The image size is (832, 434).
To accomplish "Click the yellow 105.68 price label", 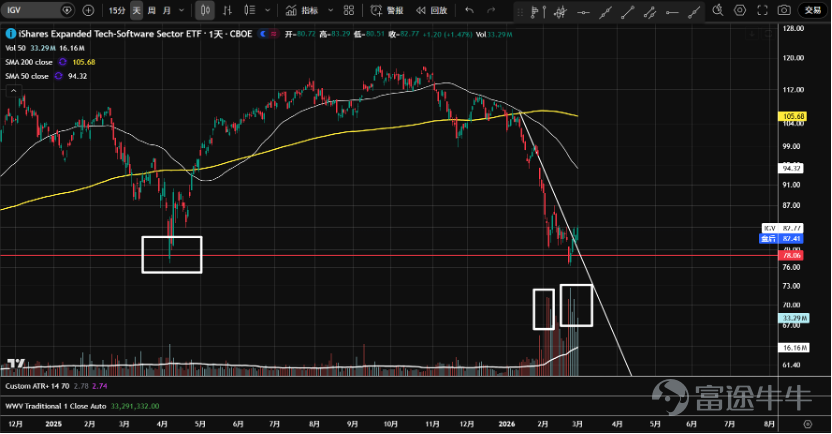I will (793, 116).
